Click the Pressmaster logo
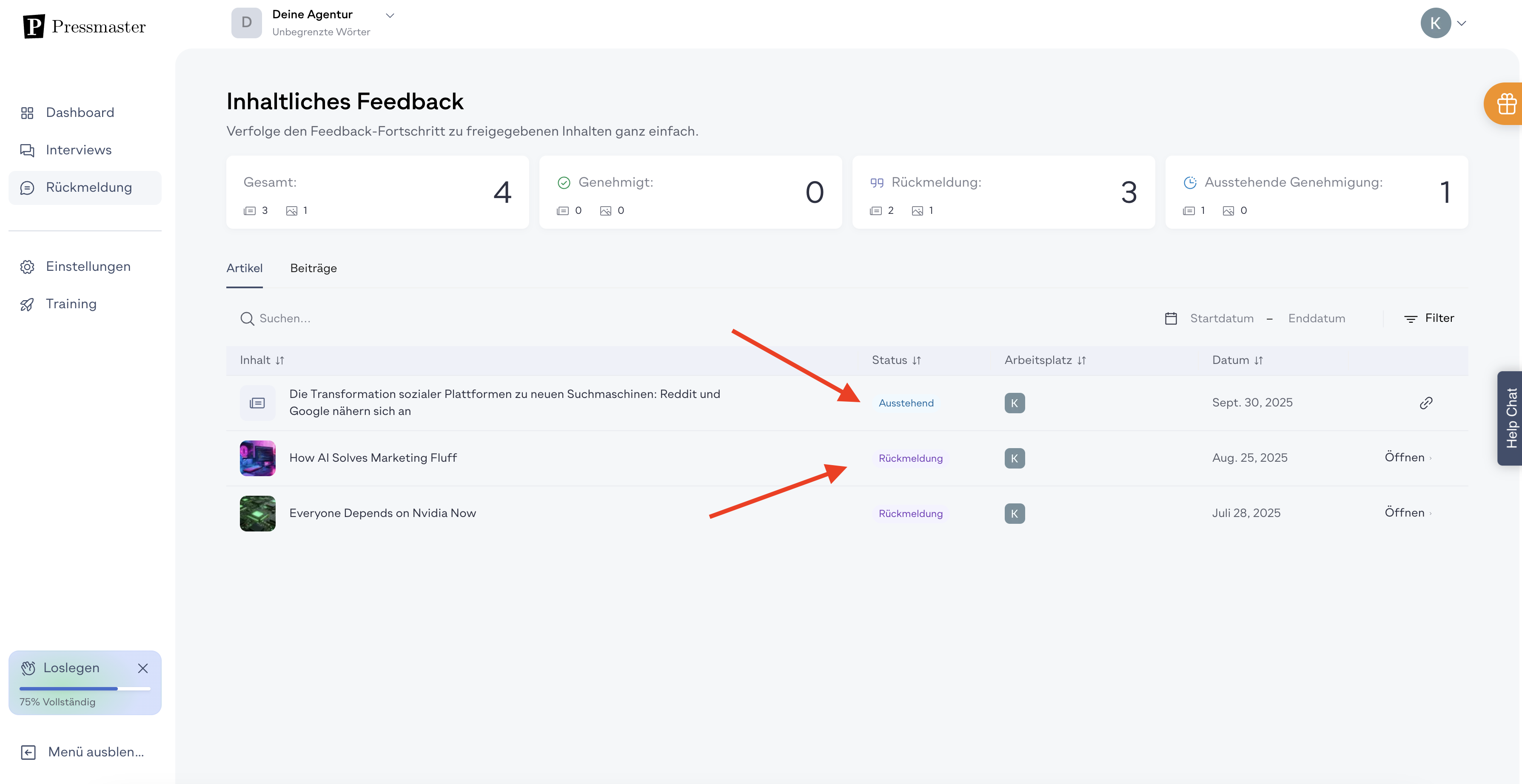1522x784 pixels. click(84, 26)
